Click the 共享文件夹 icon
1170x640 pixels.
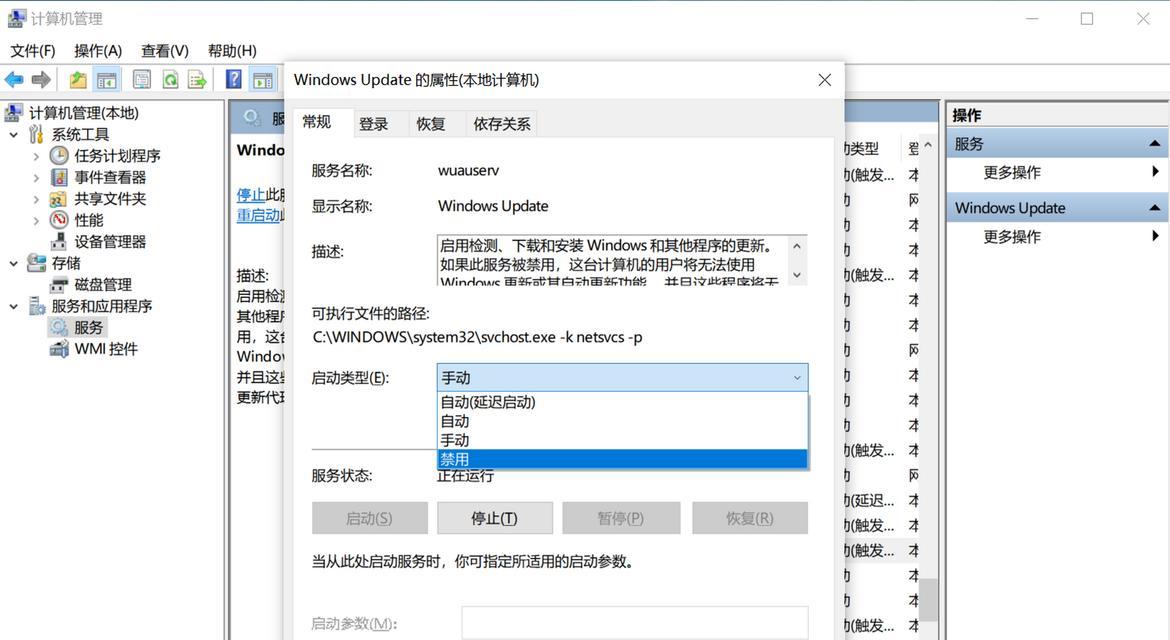(59, 198)
